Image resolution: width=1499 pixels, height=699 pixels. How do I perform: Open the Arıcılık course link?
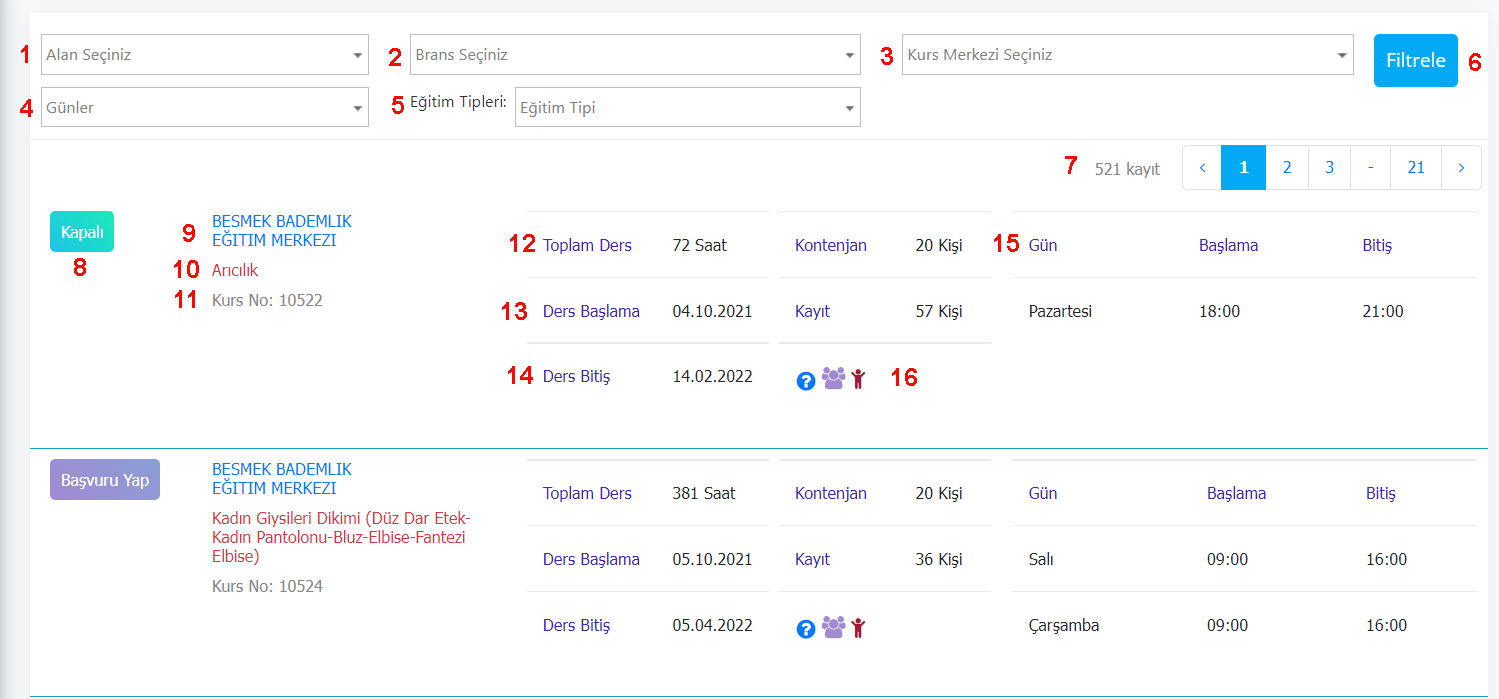point(235,270)
